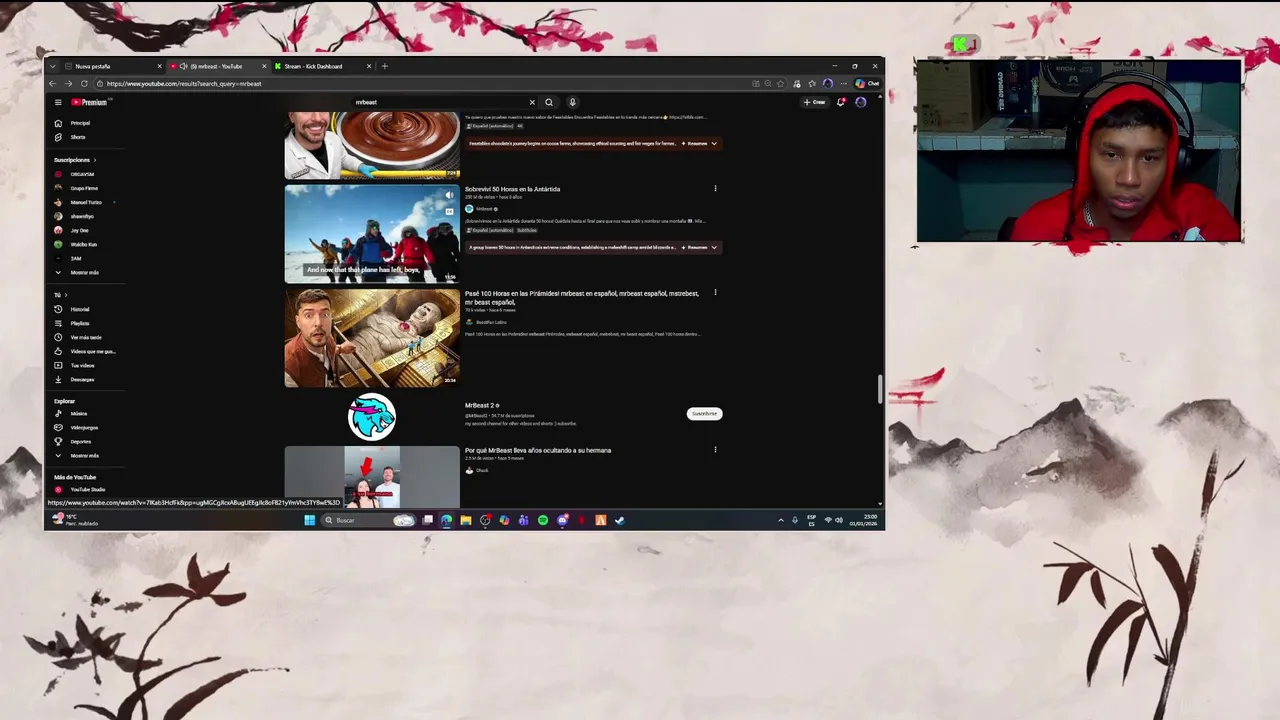Open Ver más tarde list
This screenshot has width=1280, height=720.
pos(86,337)
